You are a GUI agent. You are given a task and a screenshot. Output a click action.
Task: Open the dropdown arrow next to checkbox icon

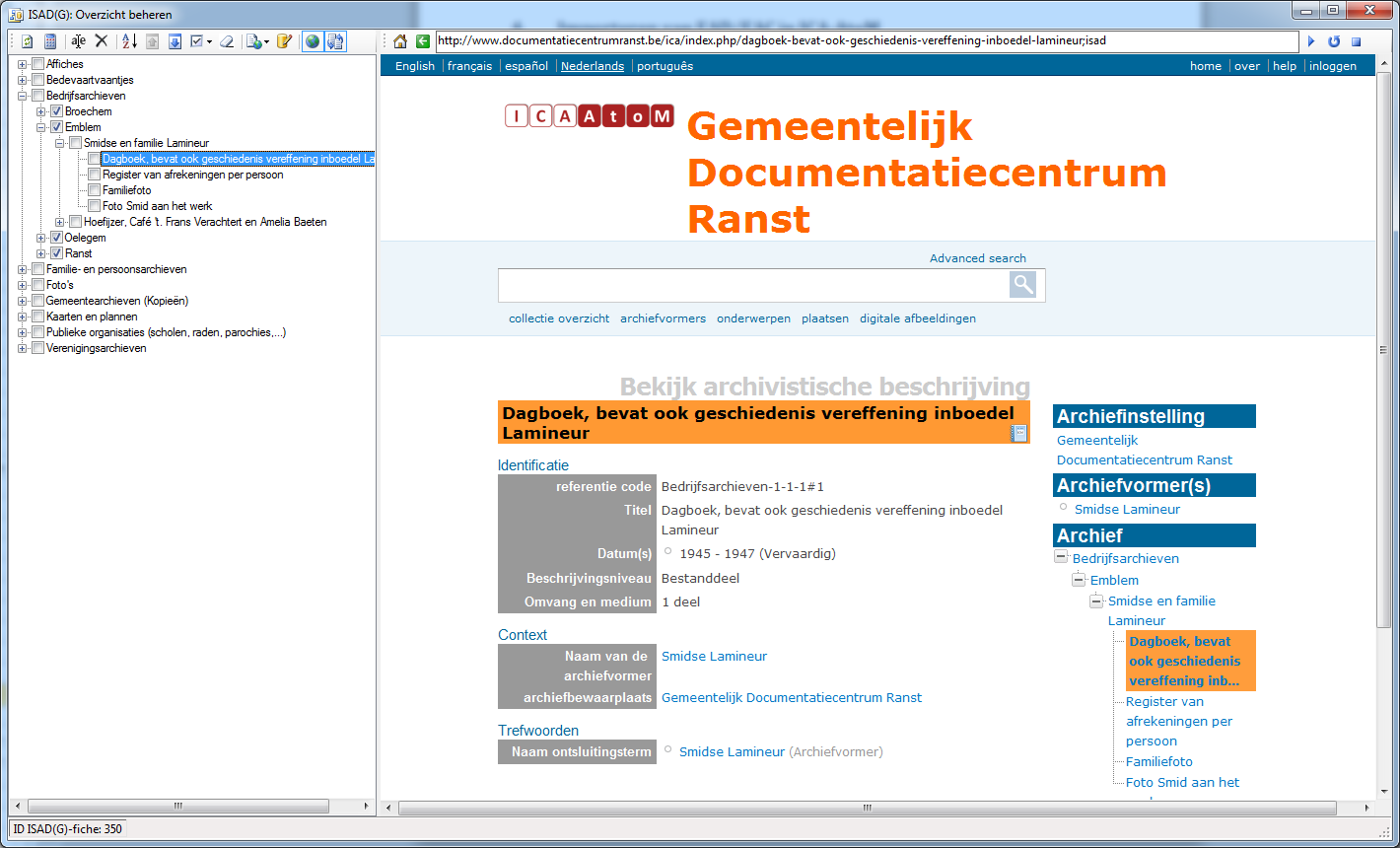coord(209,41)
